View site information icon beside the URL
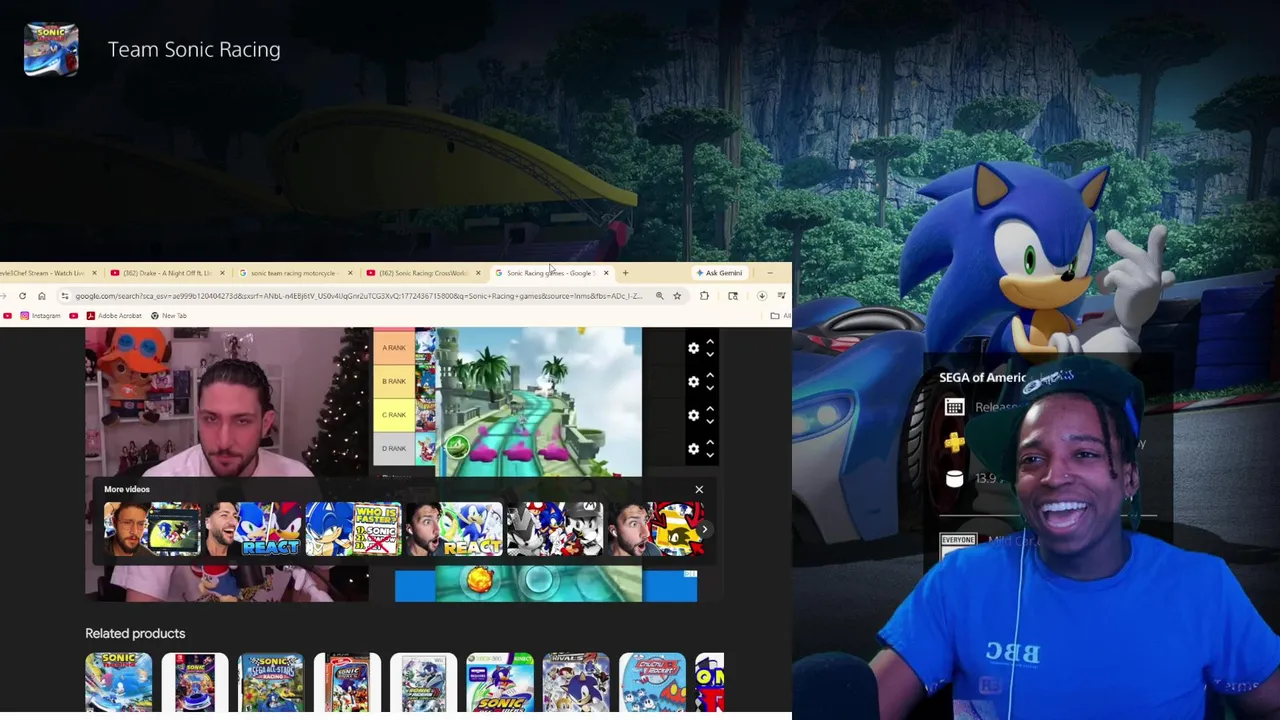This screenshot has width=1280, height=720. tap(65, 296)
